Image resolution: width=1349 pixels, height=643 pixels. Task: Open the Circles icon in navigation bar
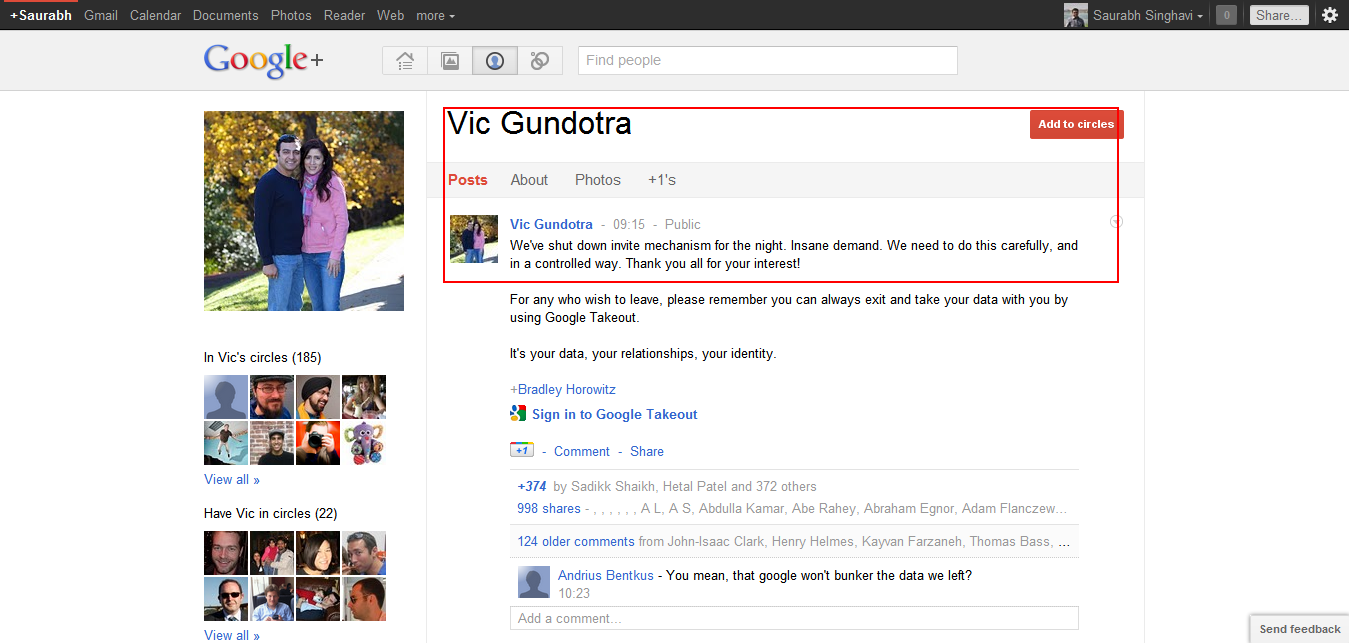(540, 61)
